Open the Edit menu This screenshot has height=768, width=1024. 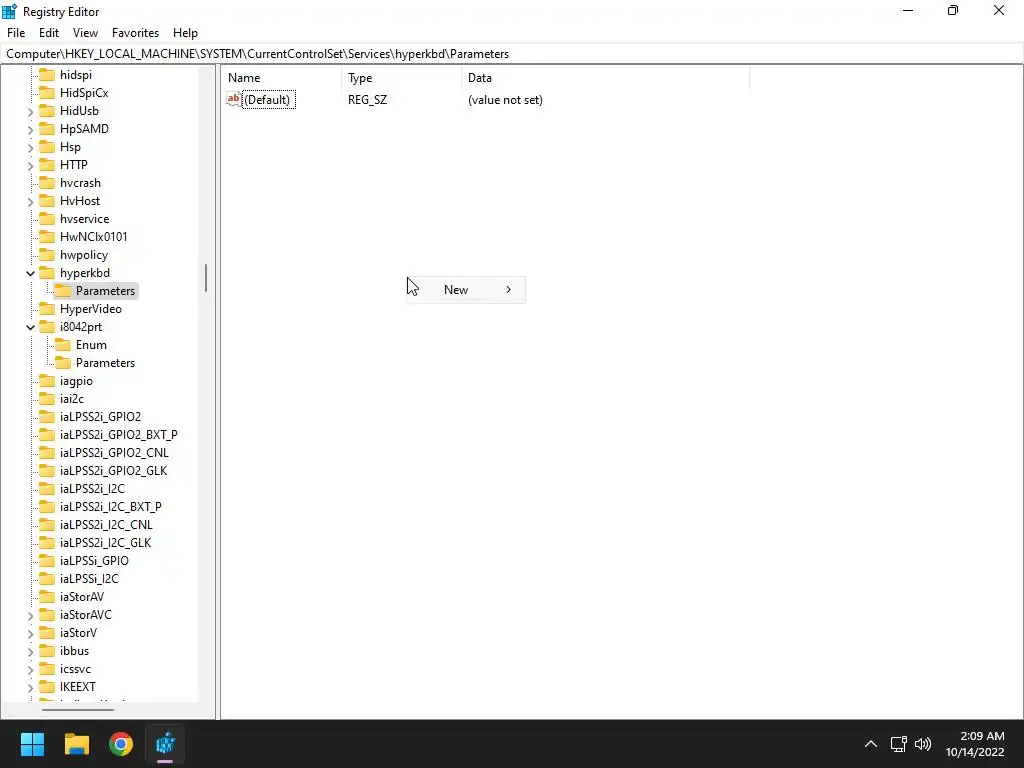(x=49, y=33)
